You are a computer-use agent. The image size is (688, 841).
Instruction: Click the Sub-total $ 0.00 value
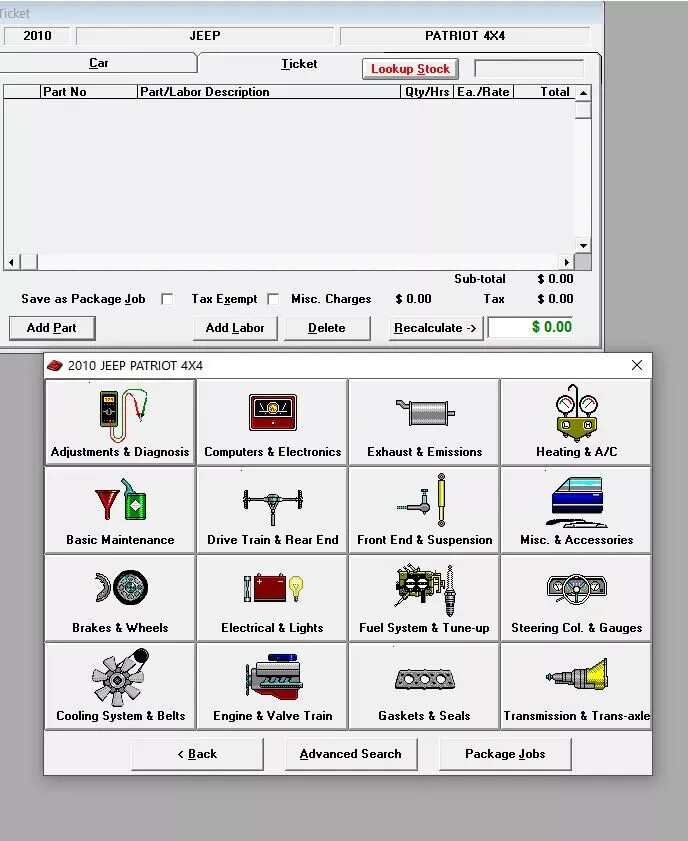click(555, 279)
